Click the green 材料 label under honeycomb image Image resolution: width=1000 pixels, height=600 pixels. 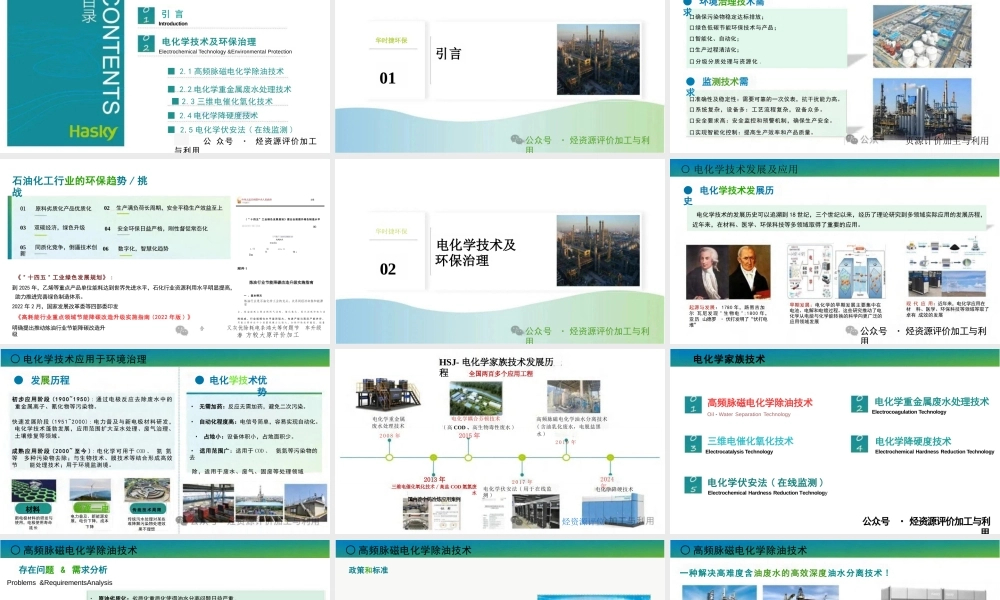coord(33,509)
